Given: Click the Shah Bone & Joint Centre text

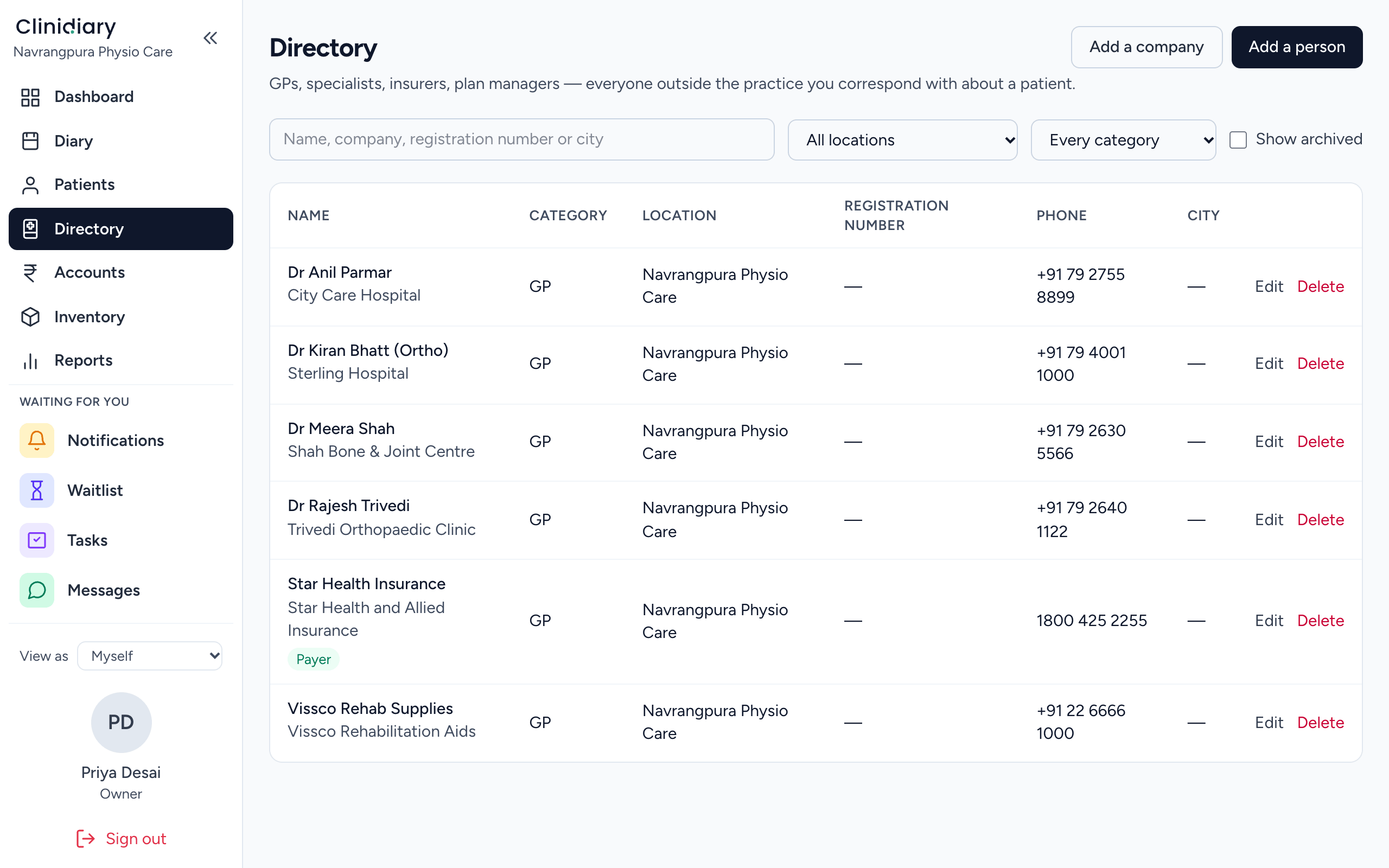Looking at the screenshot, I should point(381,451).
